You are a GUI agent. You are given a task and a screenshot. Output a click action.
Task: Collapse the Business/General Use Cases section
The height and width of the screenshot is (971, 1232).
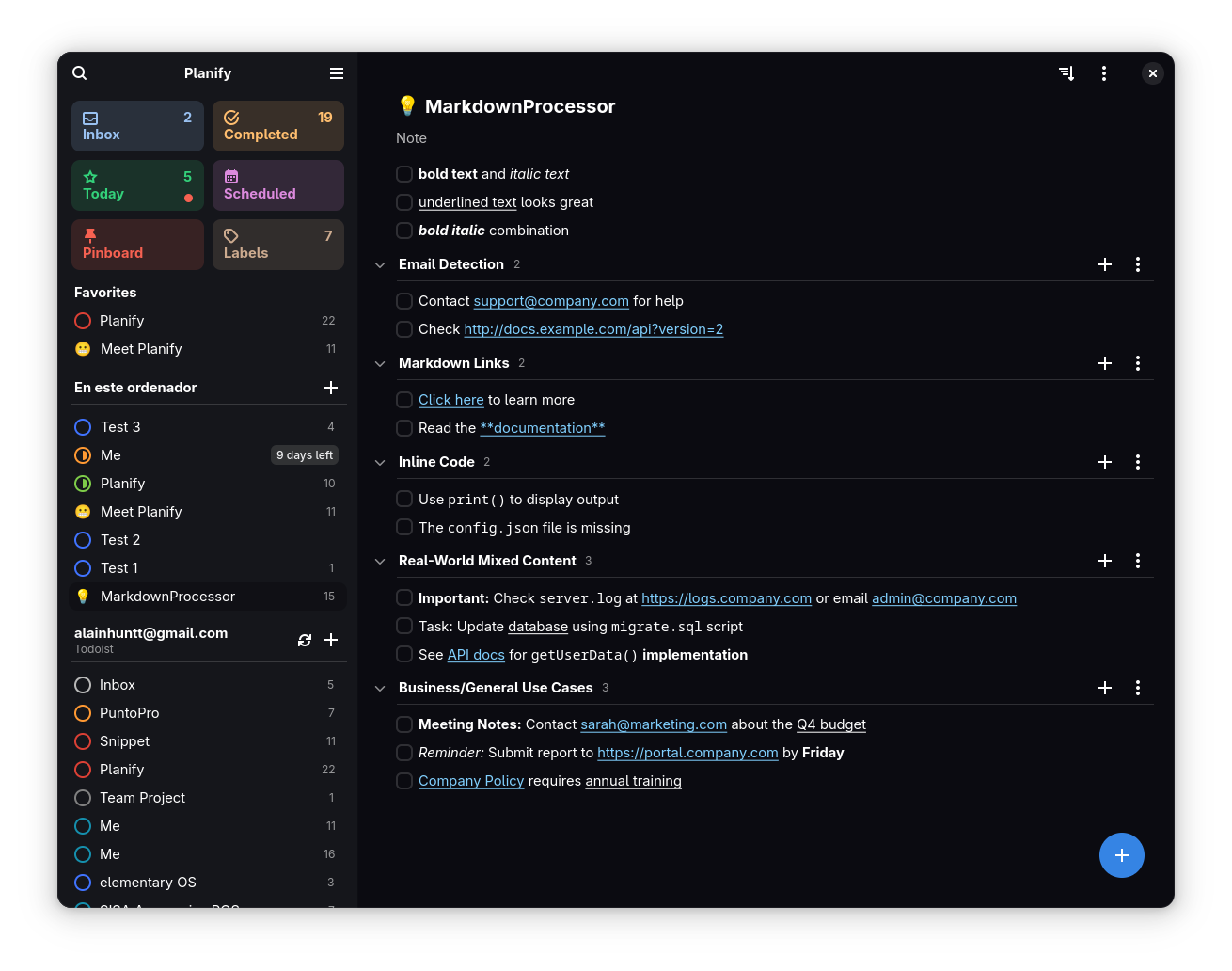[380, 688]
